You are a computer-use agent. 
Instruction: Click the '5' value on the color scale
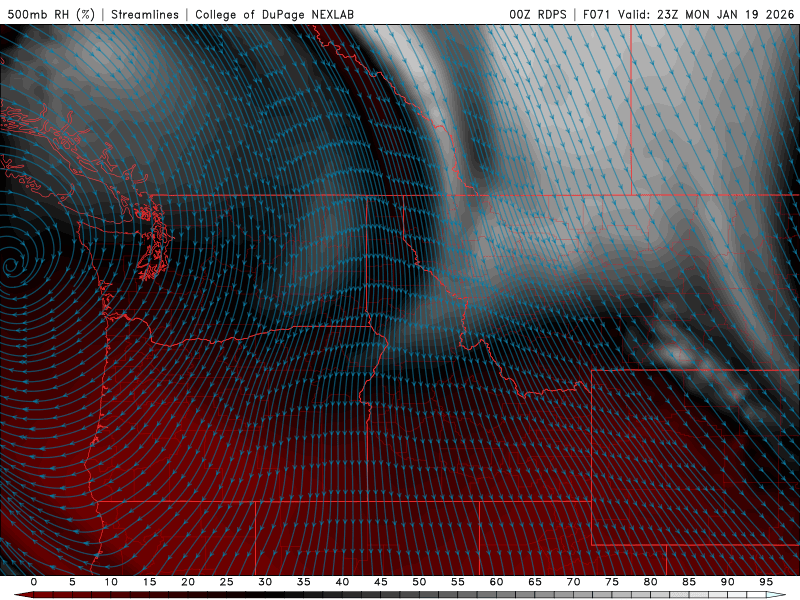pyautogui.click(x=72, y=582)
